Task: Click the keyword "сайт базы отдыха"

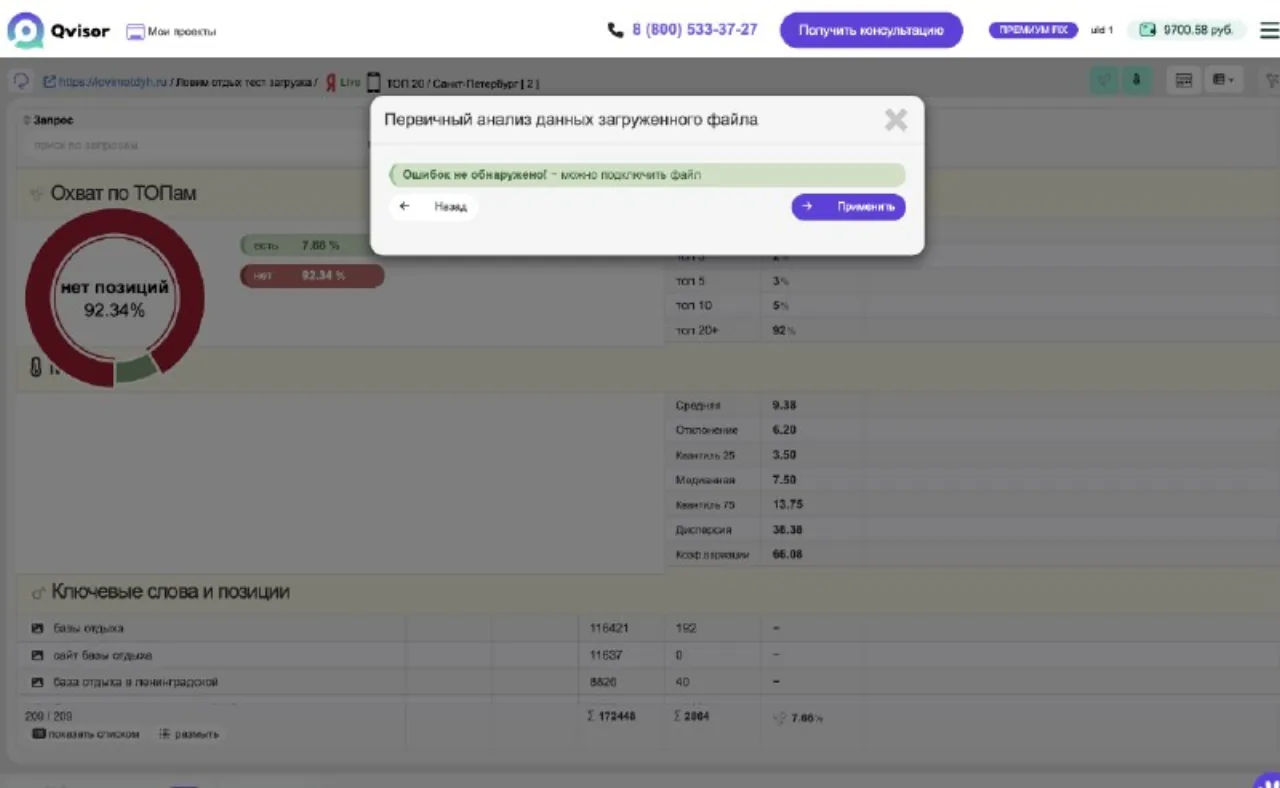Action: tap(102, 655)
